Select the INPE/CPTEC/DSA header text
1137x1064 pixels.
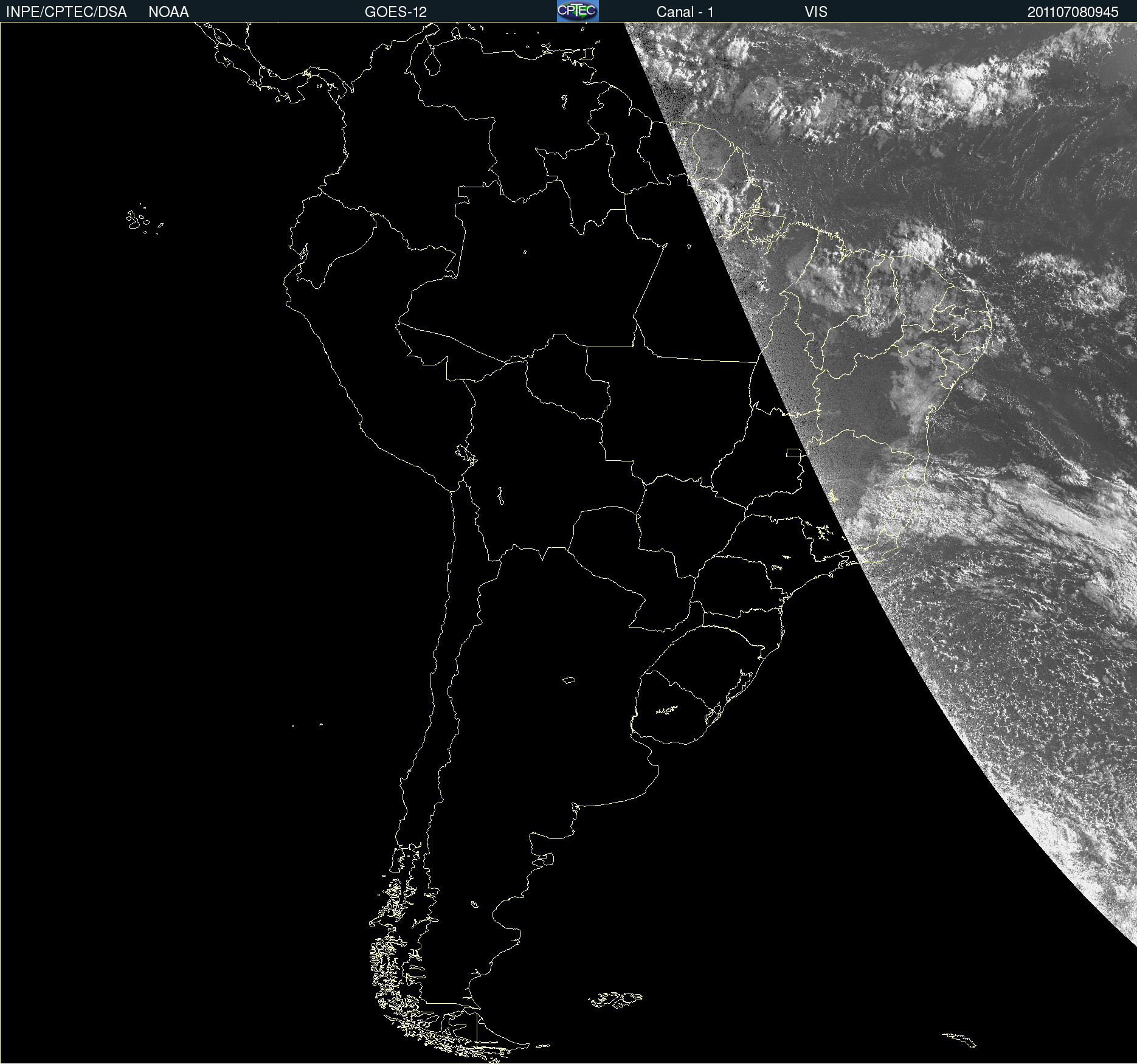tap(66, 12)
